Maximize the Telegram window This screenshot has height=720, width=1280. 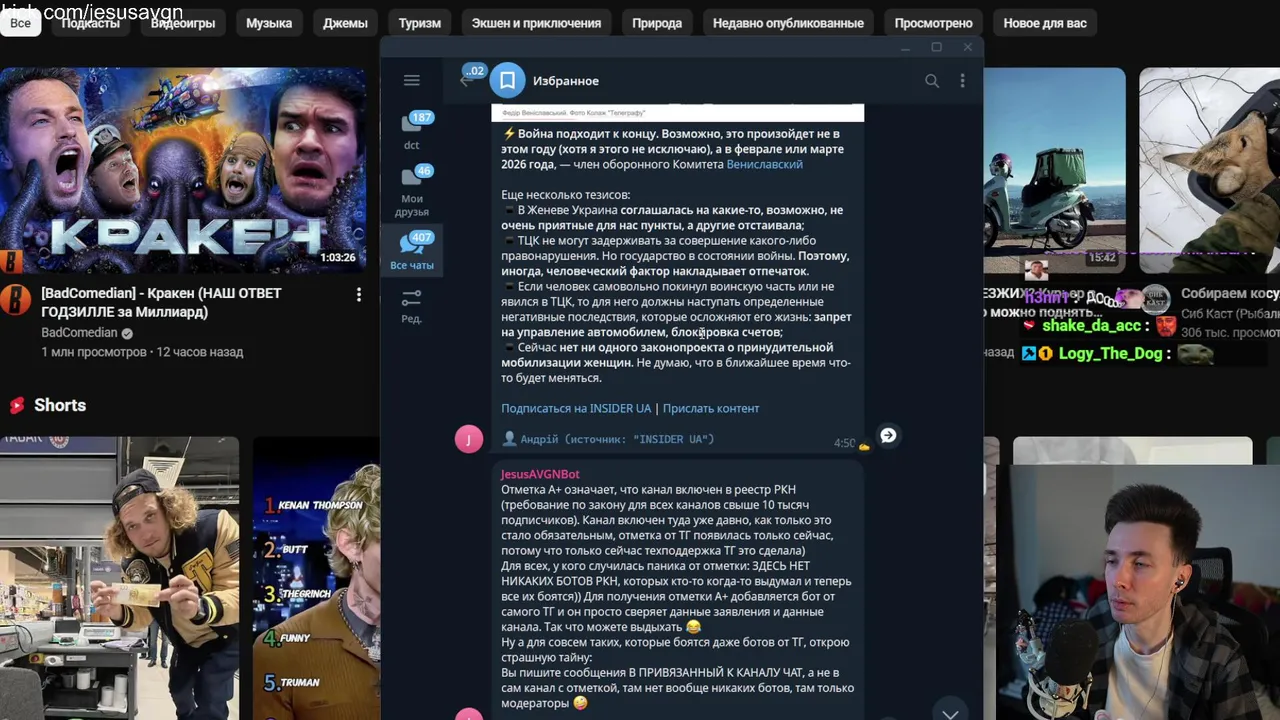(936, 47)
